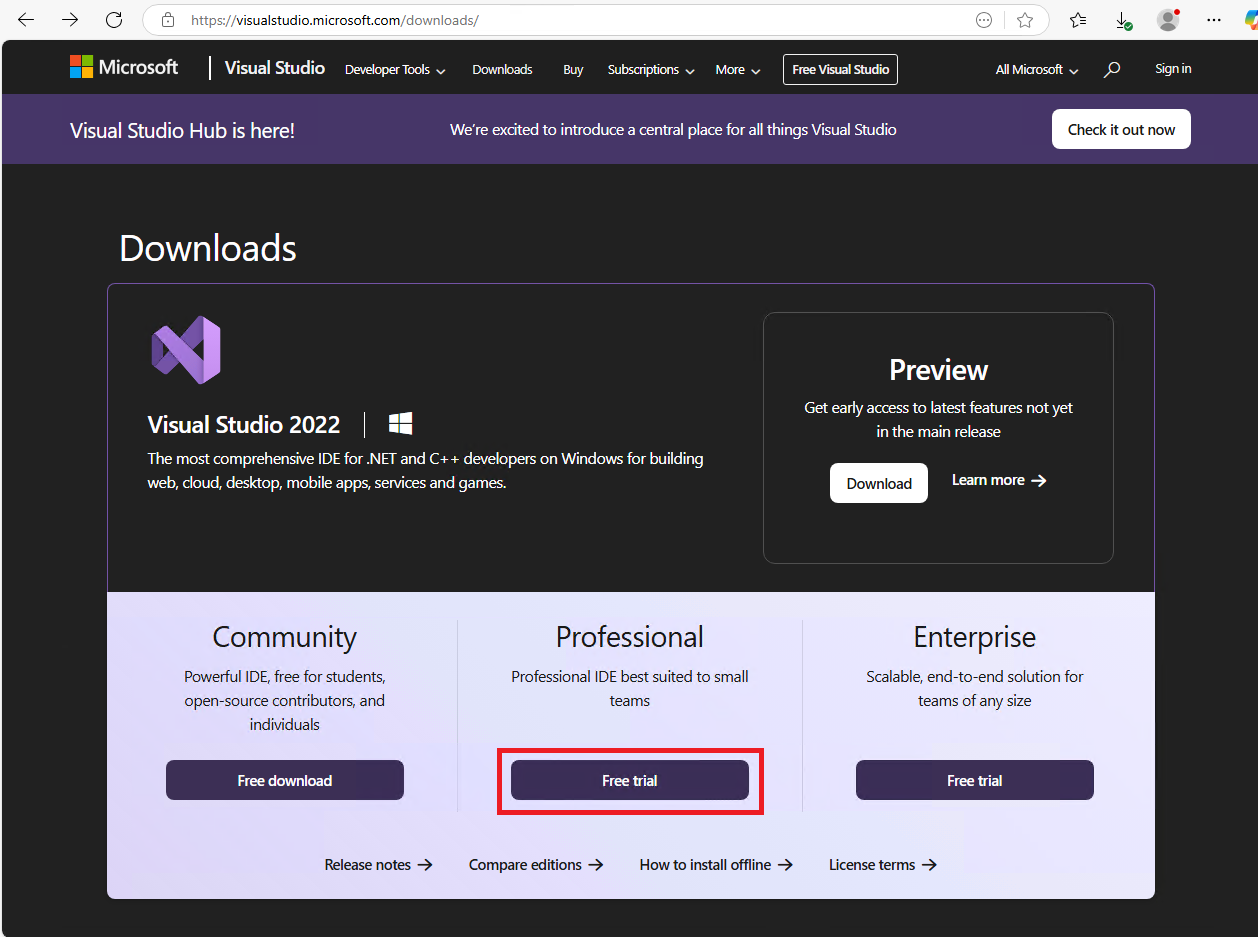Go back using the browser back arrow

pyautogui.click(x=26, y=20)
